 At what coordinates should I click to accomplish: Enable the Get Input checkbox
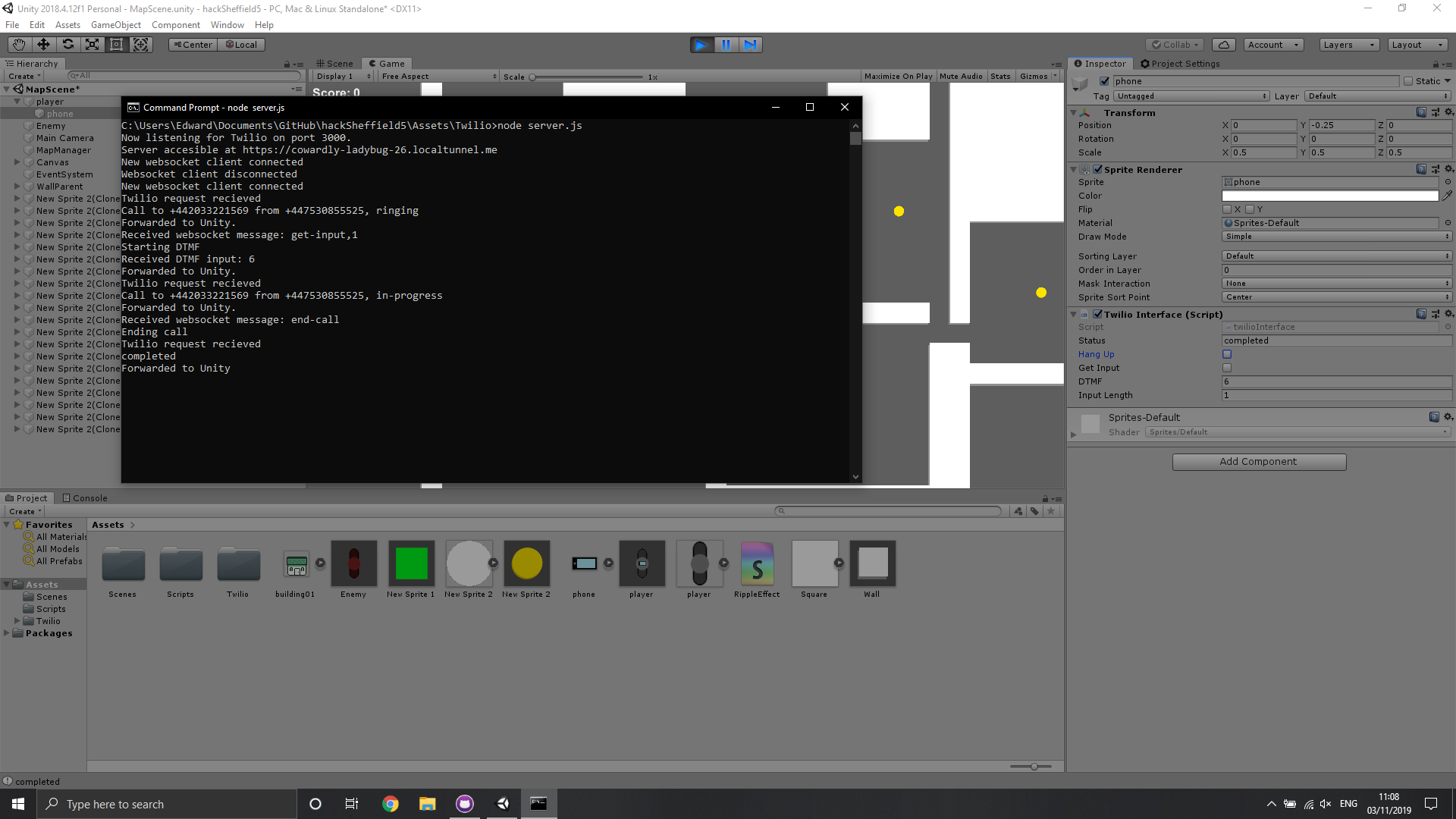click(x=1227, y=368)
